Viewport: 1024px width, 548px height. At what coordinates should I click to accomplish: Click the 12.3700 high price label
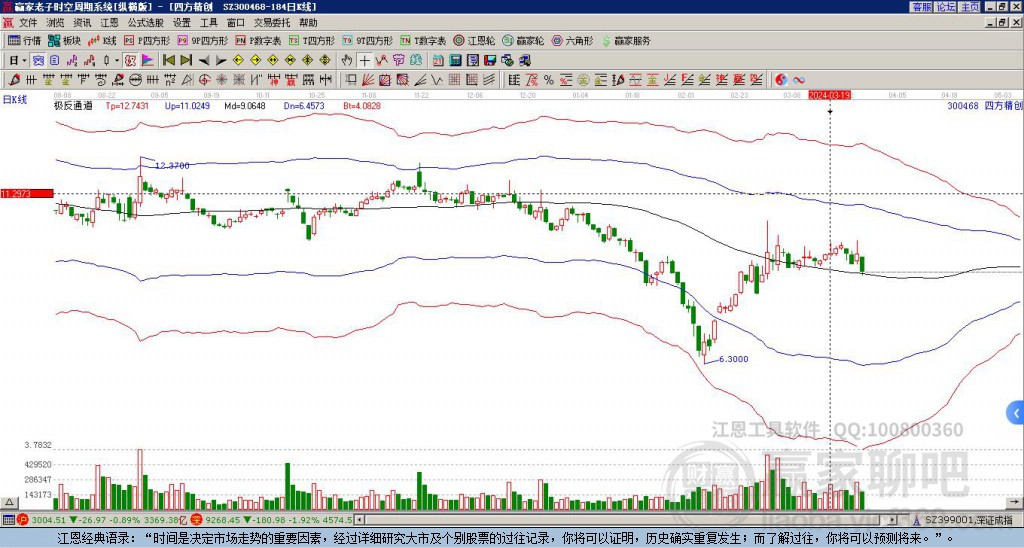click(172, 166)
